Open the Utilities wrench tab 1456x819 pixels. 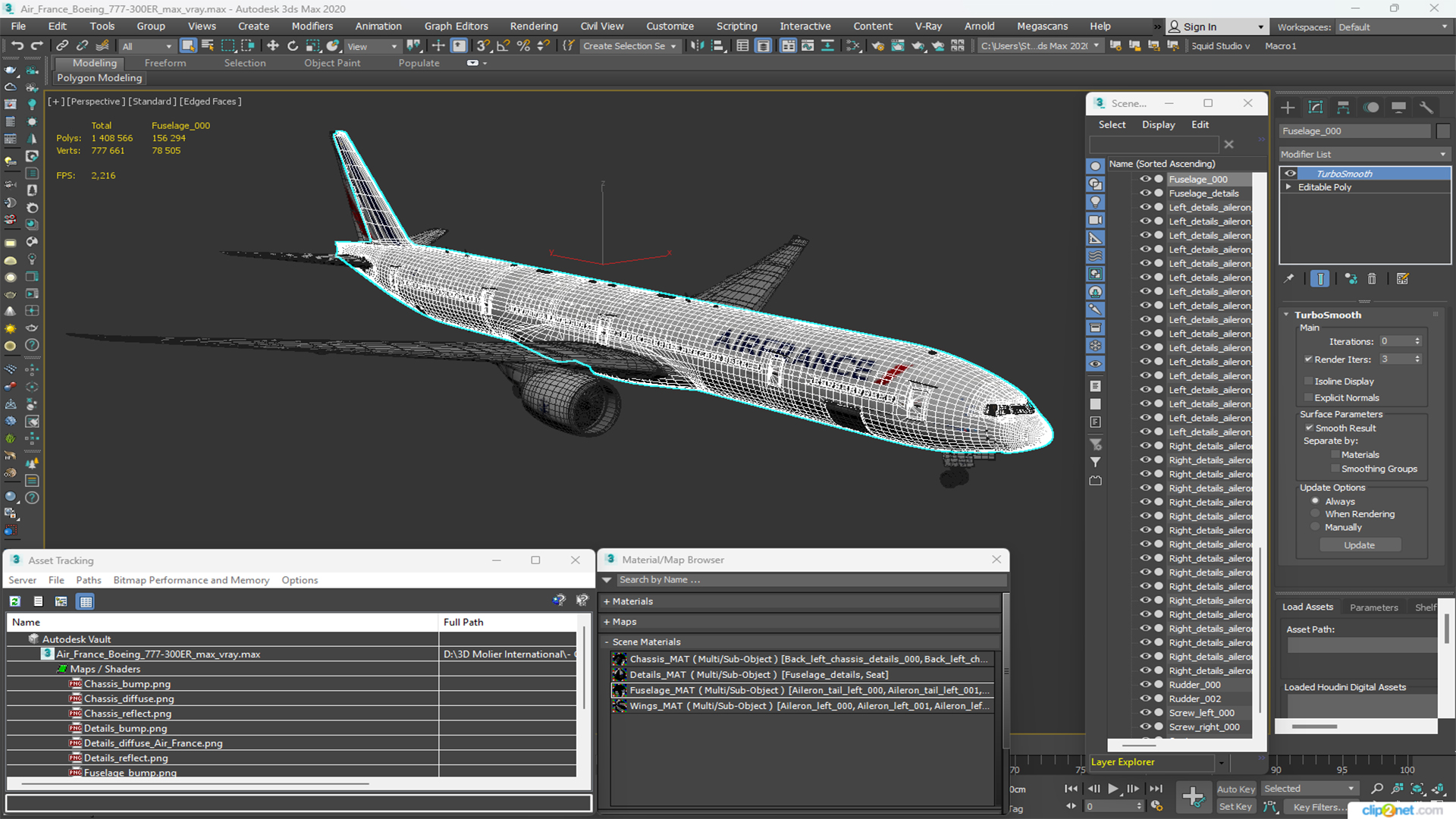coord(1426,108)
